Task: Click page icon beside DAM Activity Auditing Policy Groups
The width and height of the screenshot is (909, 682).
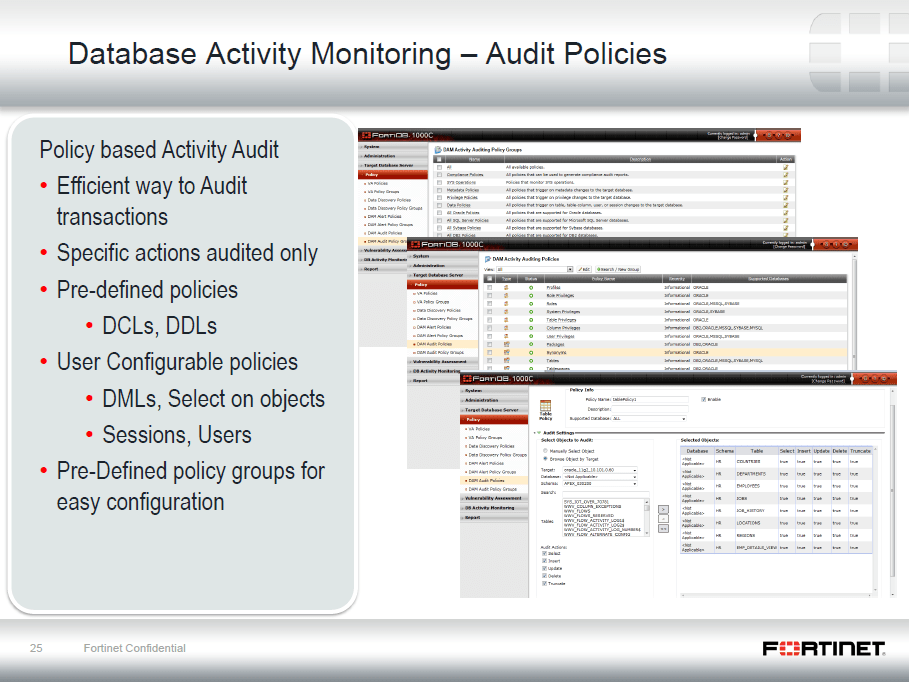Action: pos(438,150)
